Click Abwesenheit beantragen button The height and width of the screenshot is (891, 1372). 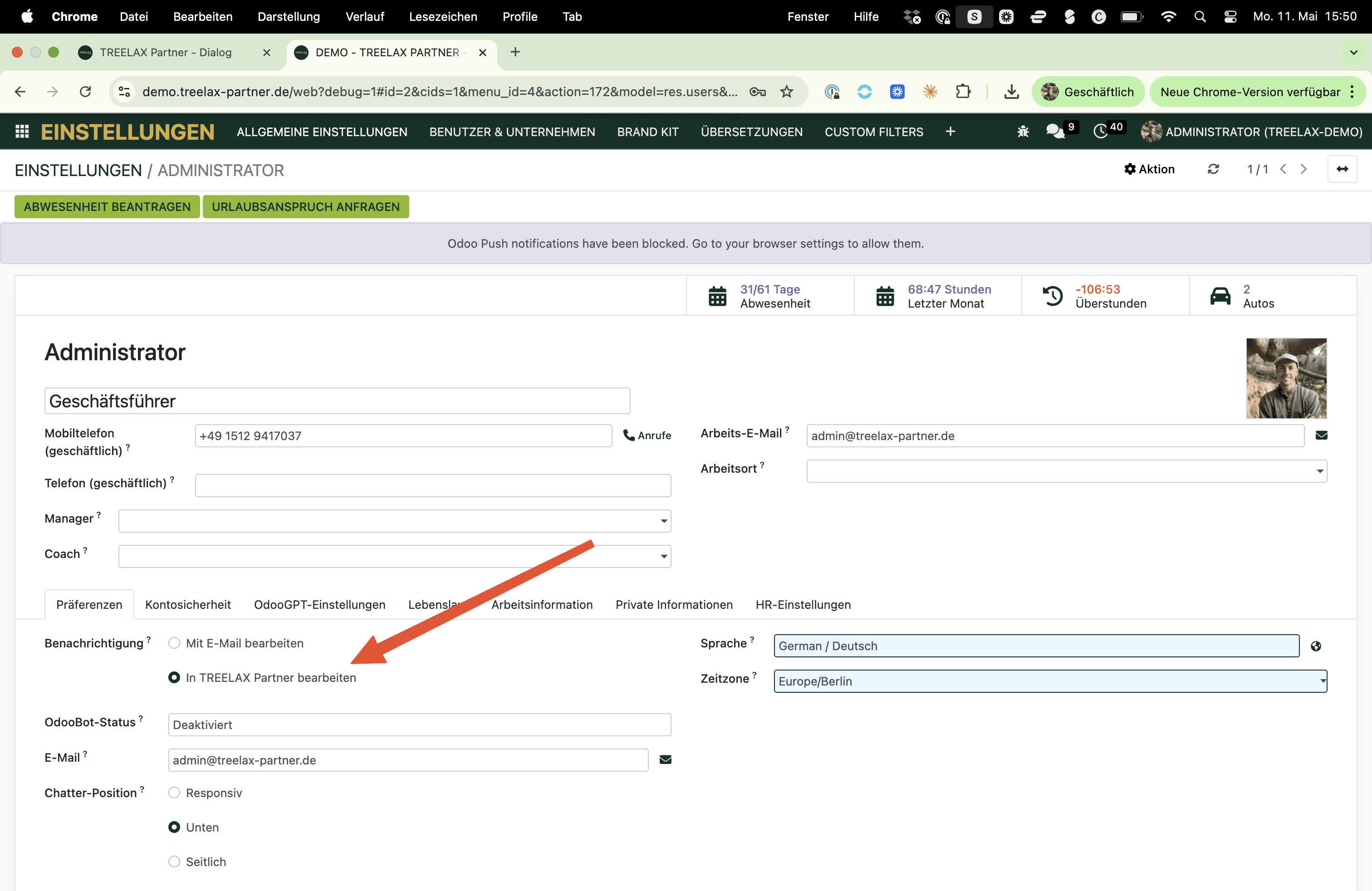[107, 207]
